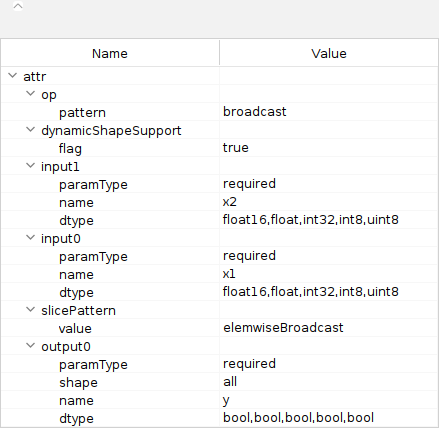This screenshot has width=439, height=428.
Task: Collapse the input0 node chevron
Action: tap(31, 238)
